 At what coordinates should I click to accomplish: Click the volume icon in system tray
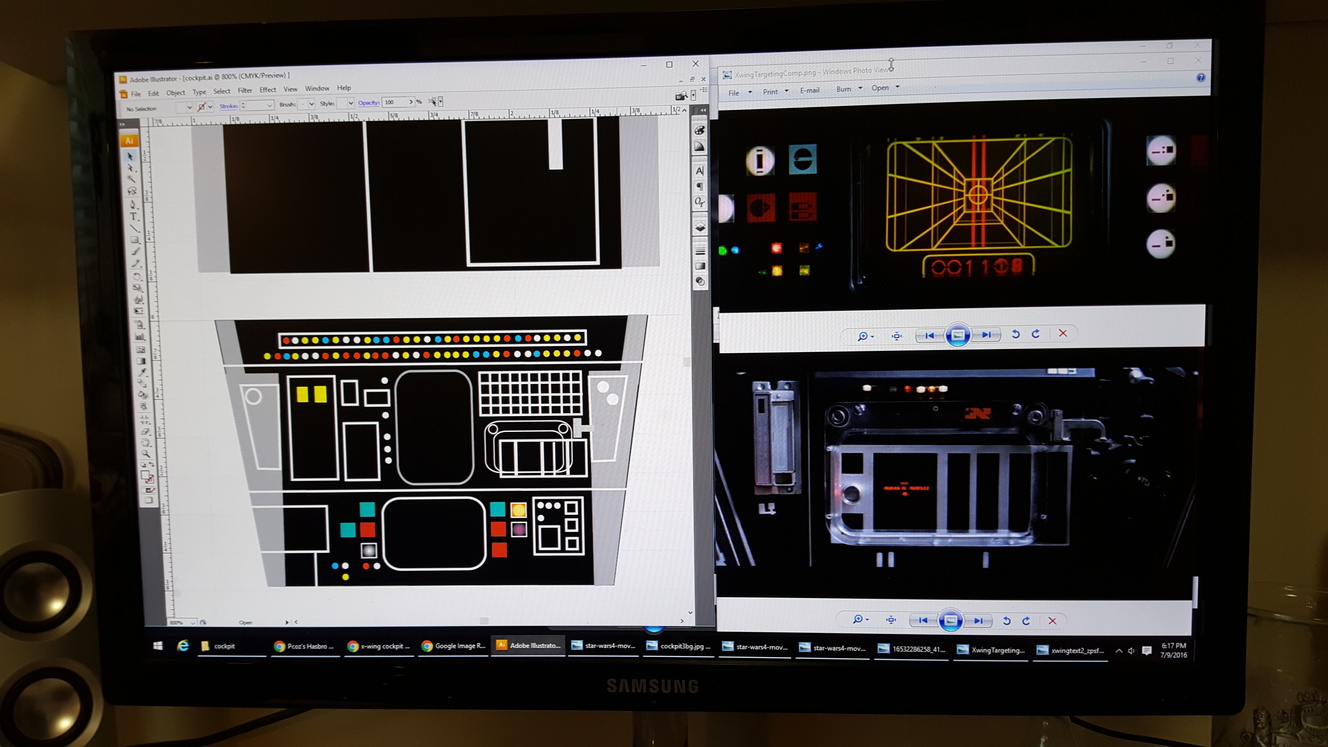(1131, 651)
